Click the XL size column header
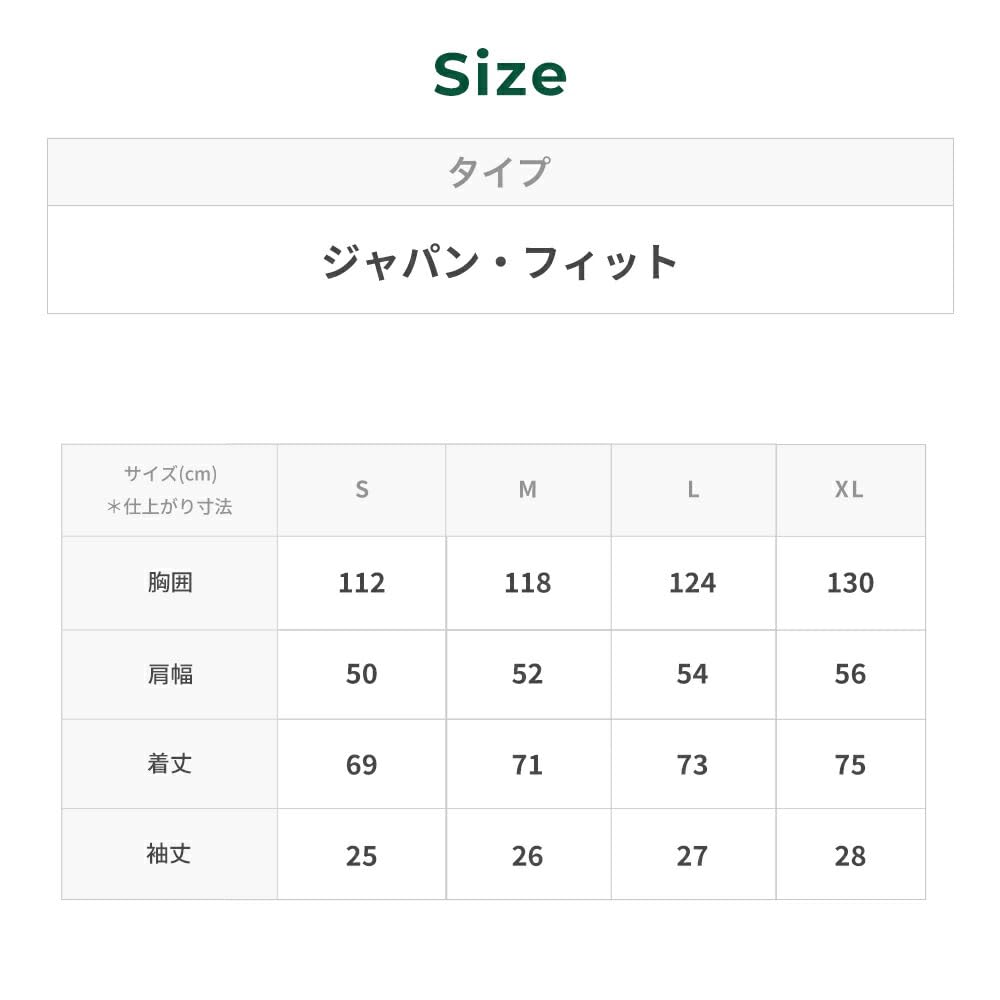The height and width of the screenshot is (1000, 1000). tap(849, 489)
